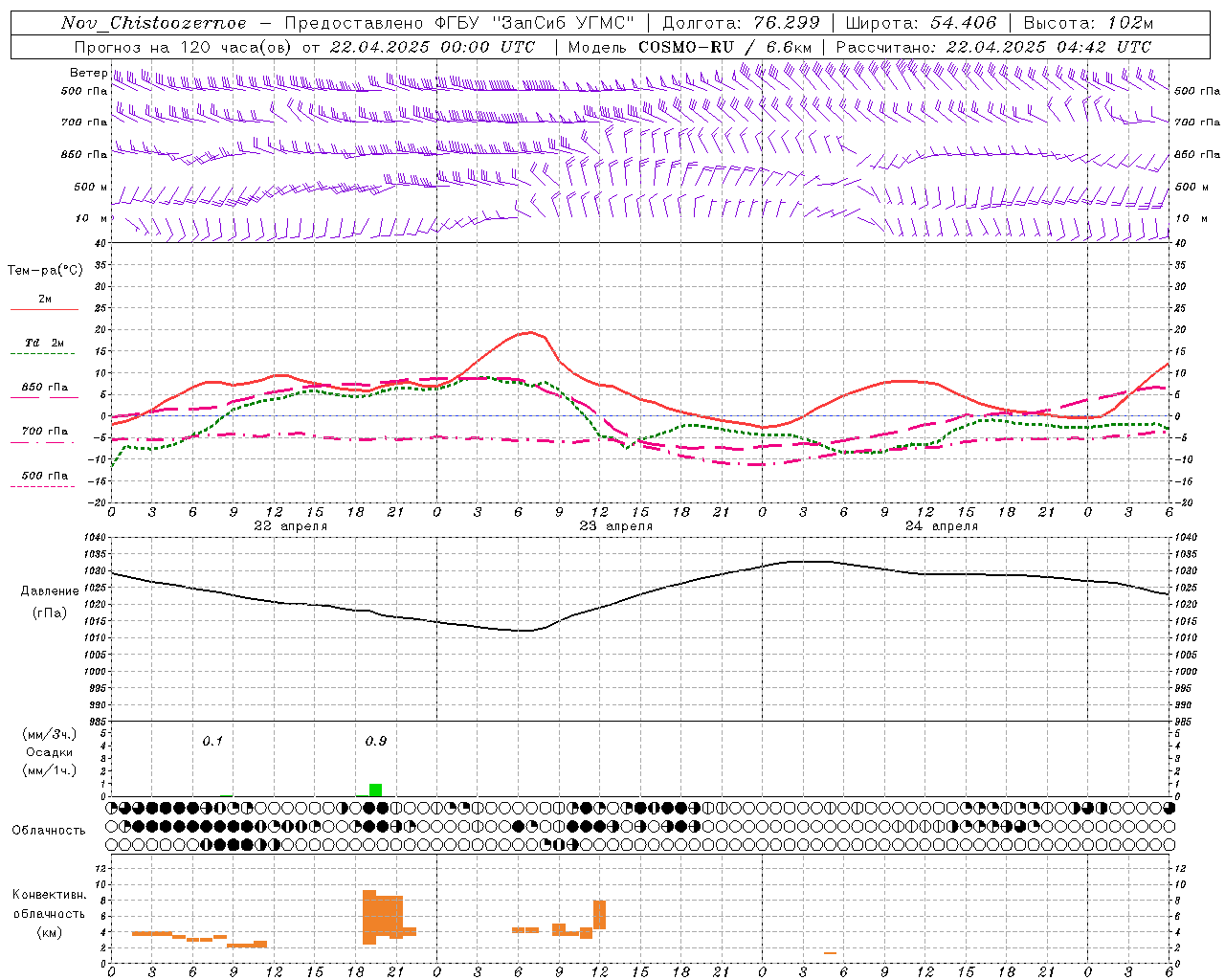This screenshot has width=1225, height=980.
Task: Click the "Предоставлено ФГБУ ЗапСиб УГМС" credit
Action: (x=460, y=23)
